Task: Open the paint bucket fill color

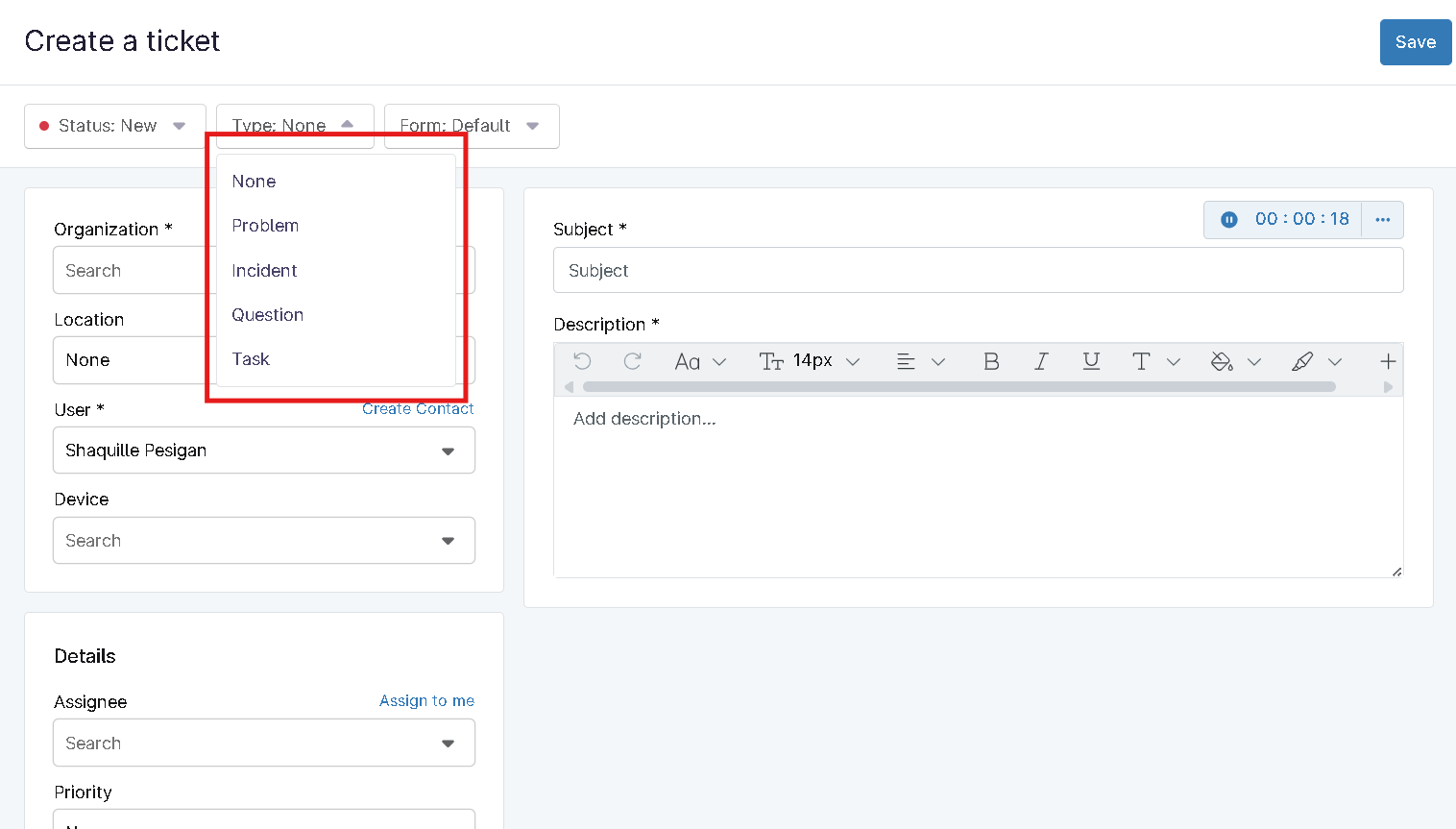Action: pos(1222,361)
